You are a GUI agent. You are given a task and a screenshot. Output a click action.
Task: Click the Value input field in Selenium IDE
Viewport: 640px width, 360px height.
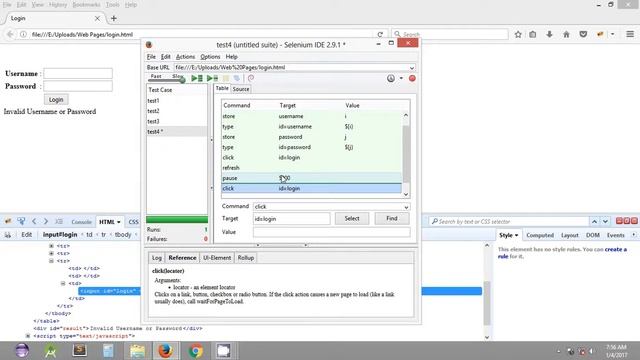pos(331,232)
